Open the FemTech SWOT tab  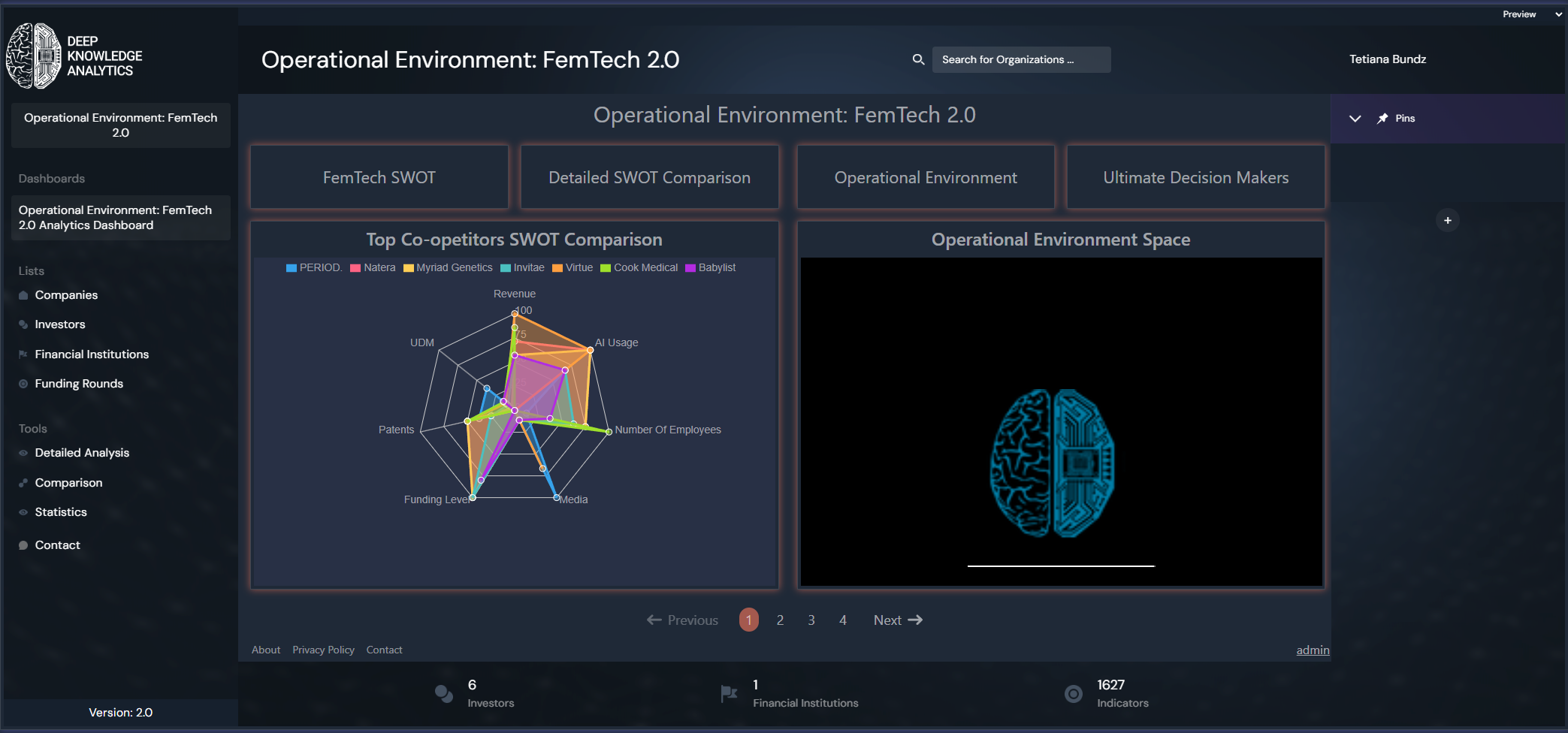[x=379, y=177]
